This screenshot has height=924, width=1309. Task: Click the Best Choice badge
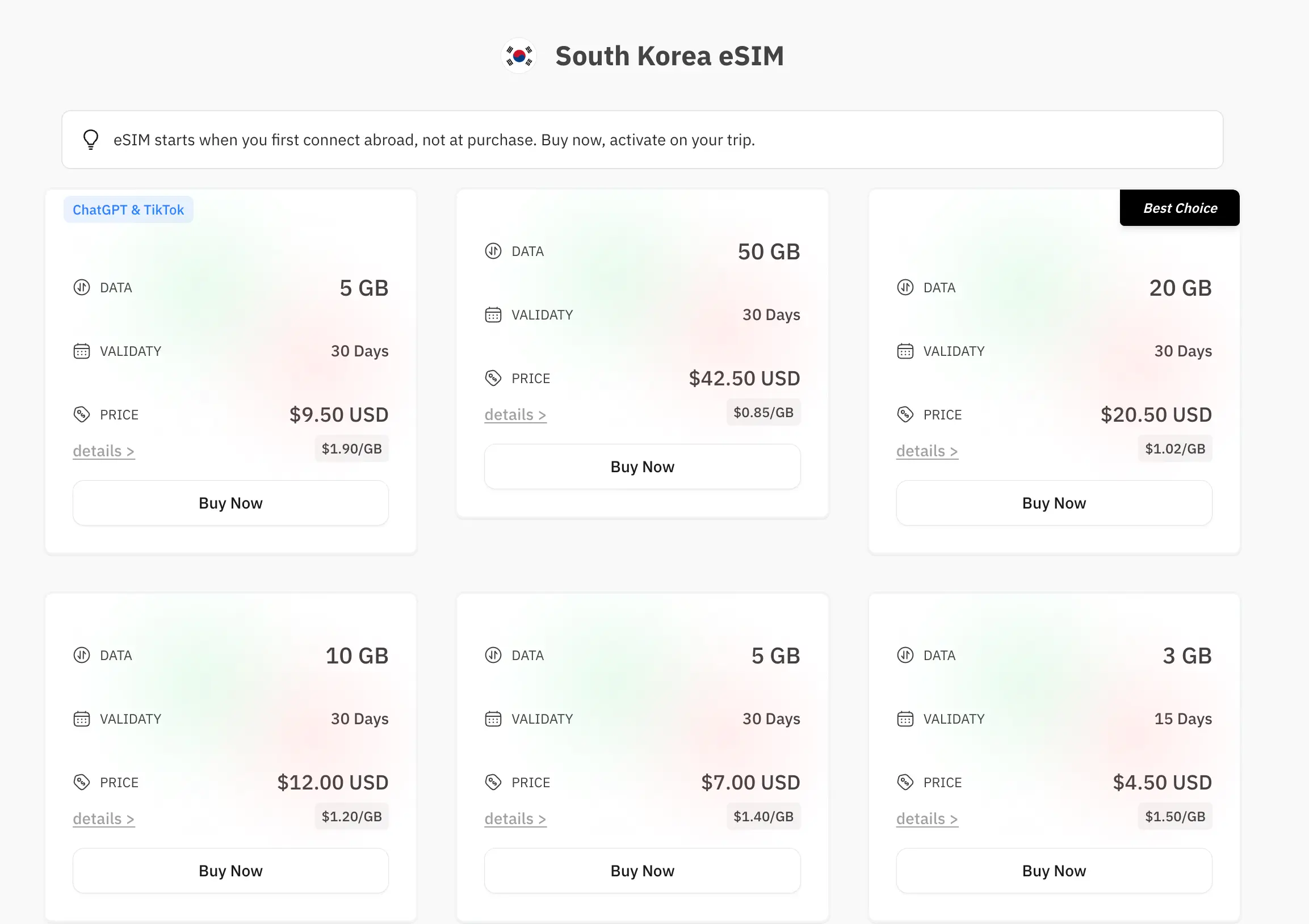pos(1180,208)
